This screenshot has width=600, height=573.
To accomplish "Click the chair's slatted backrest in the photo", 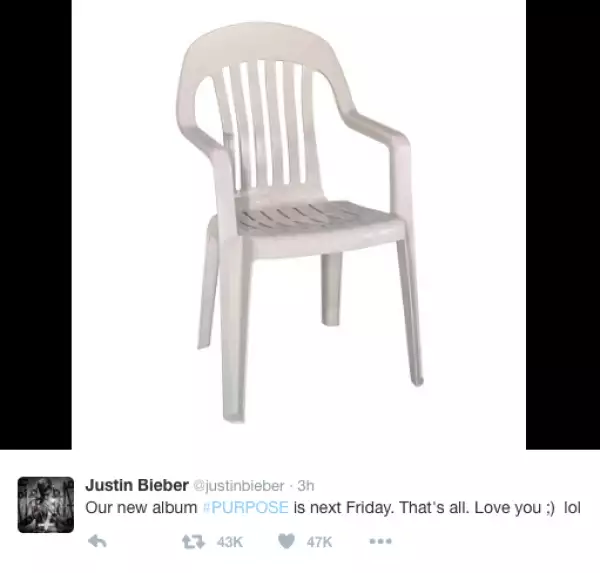I will (264, 122).
